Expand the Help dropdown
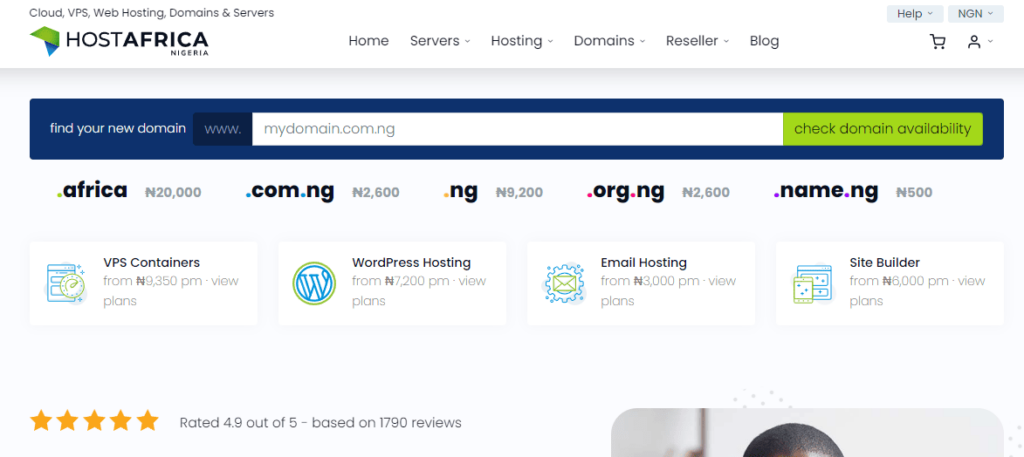Viewport: 1024px width, 457px height. (914, 14)
